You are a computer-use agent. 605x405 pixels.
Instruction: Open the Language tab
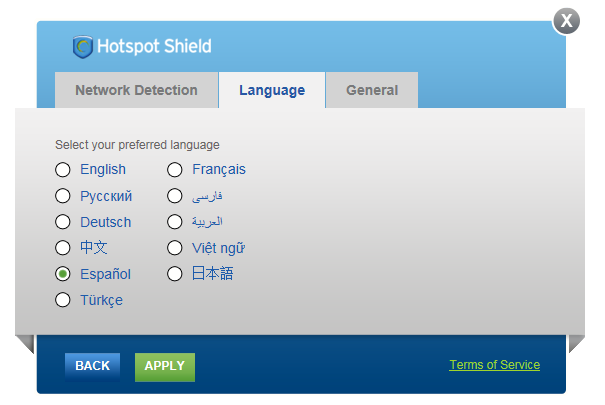click(272, 90)
